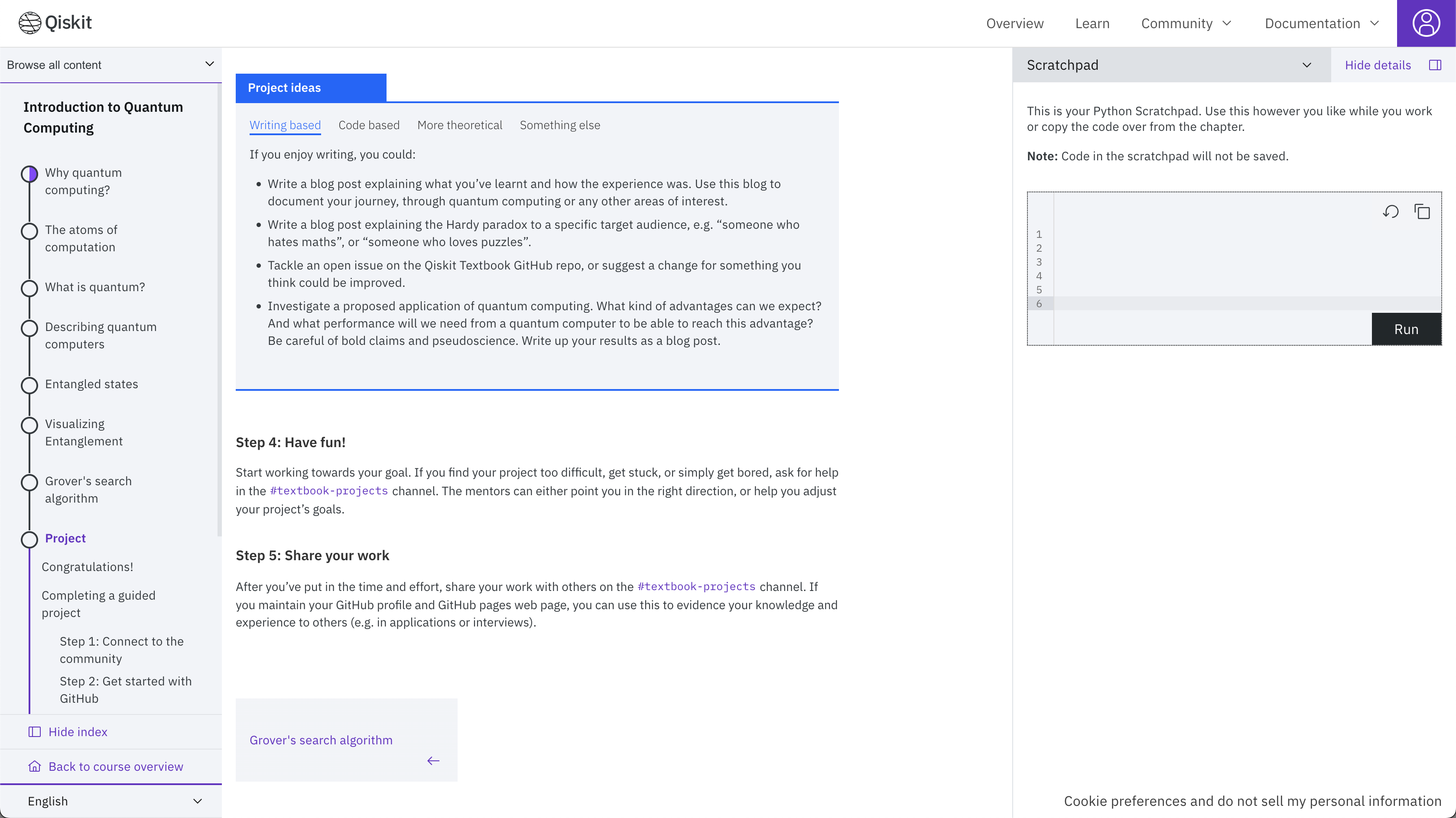Click the back arrow on Grover's search algorithm card
The image size is (1456, 818).
tap(433, 760)
